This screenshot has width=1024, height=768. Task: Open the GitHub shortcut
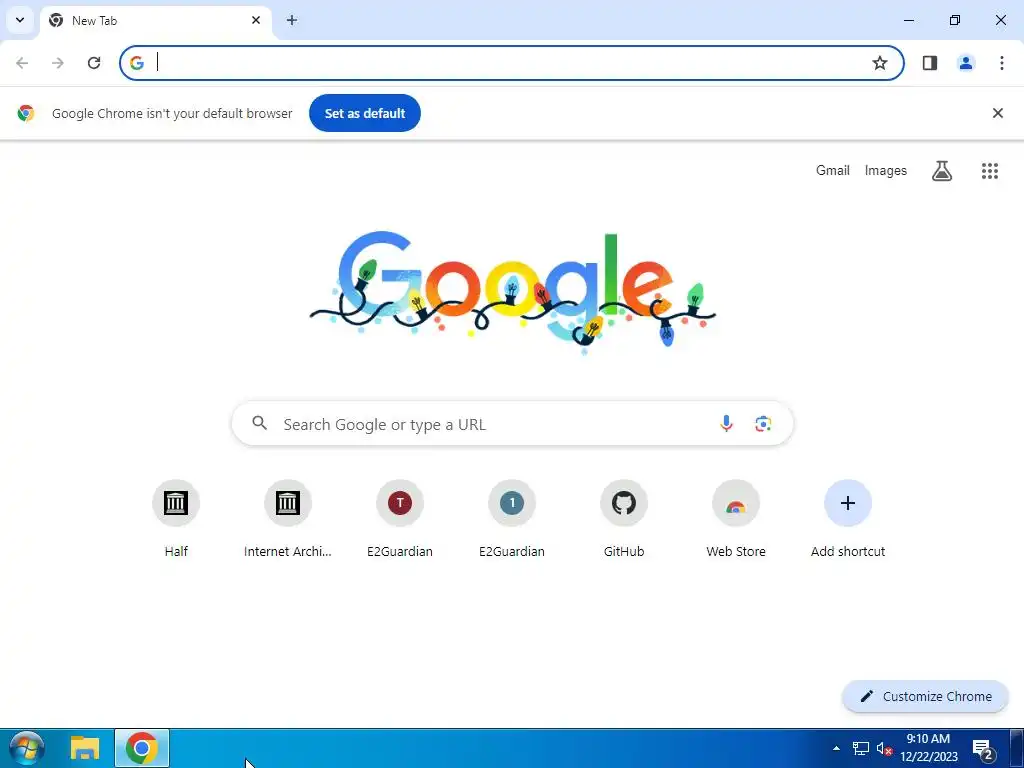624,519
